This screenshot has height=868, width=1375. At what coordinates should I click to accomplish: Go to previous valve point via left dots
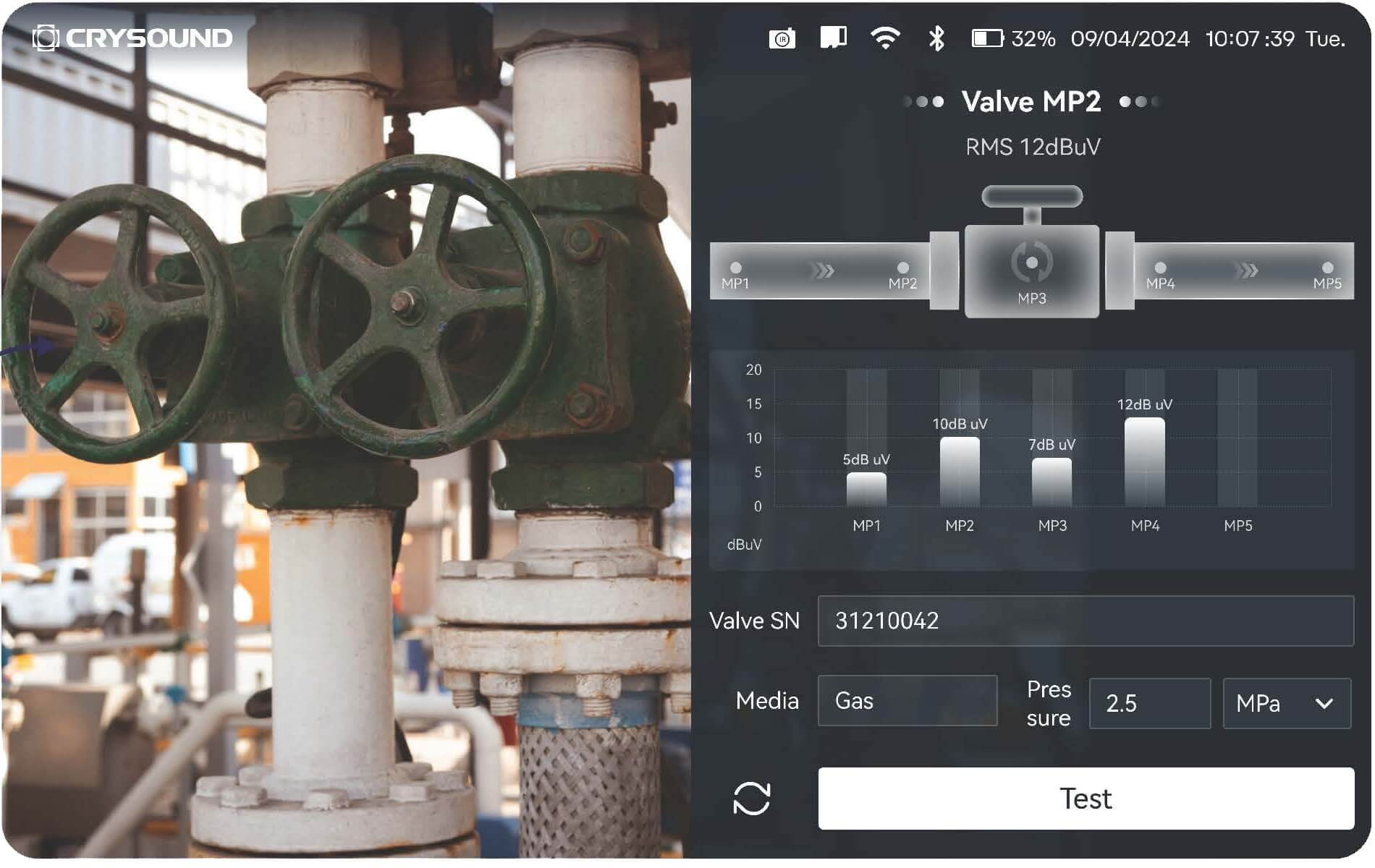coord(924,102)
